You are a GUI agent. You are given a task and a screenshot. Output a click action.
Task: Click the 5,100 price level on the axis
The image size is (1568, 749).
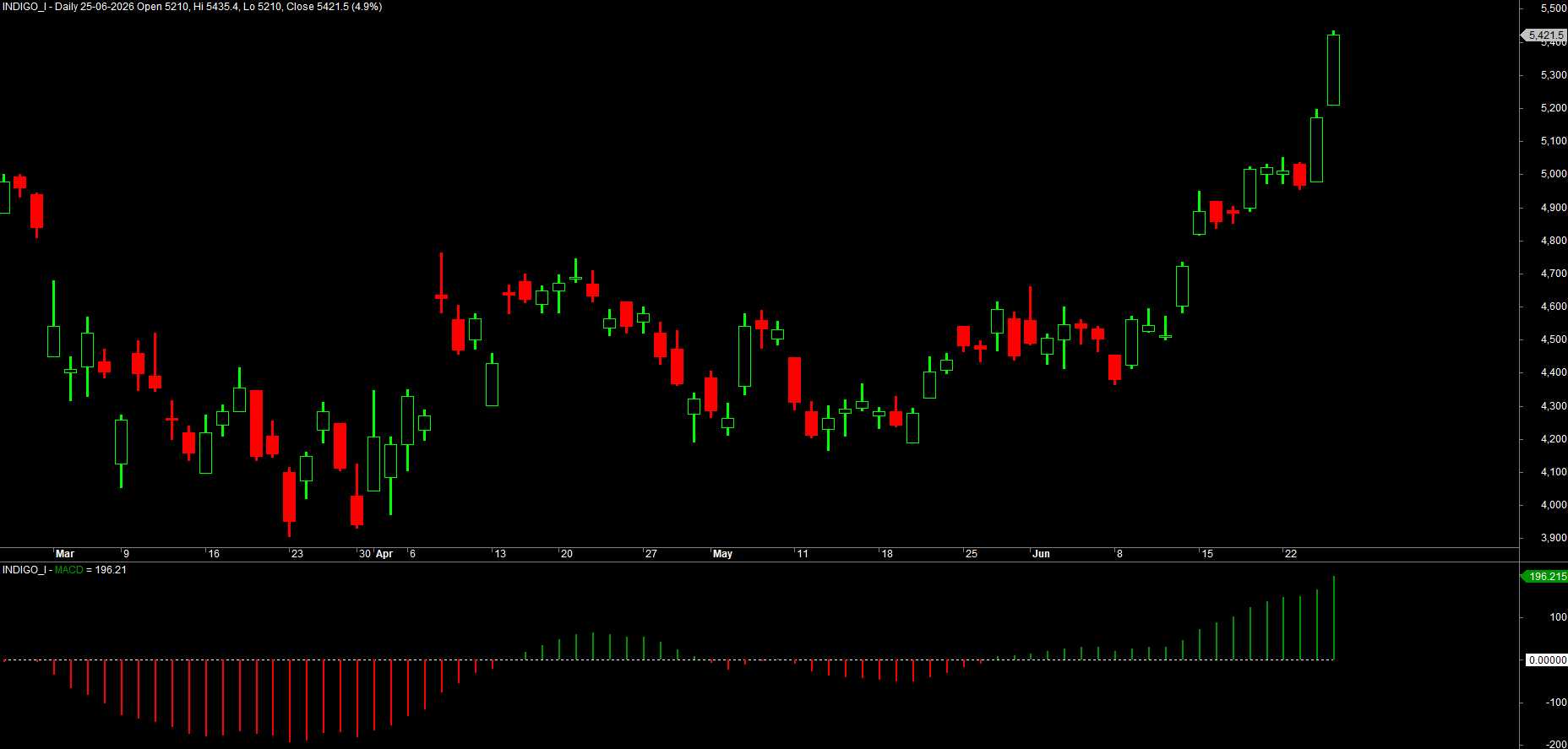(1554, 141)
